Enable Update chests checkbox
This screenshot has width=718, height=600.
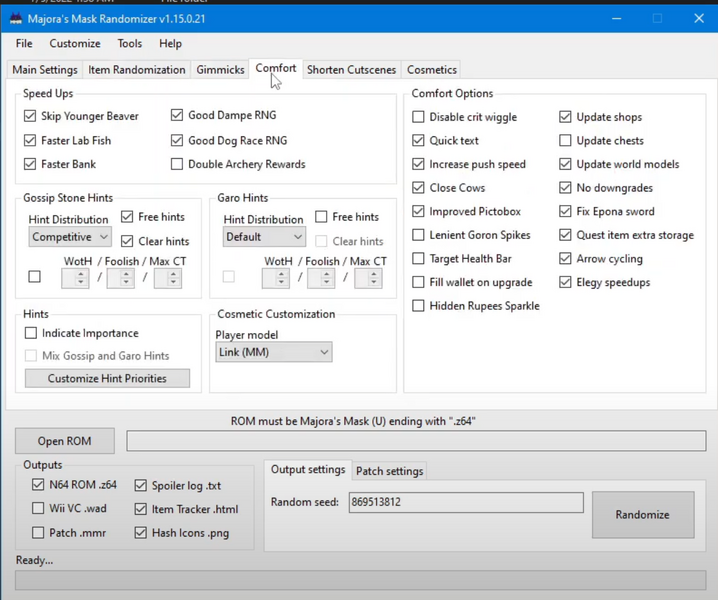tap(565, 140)
